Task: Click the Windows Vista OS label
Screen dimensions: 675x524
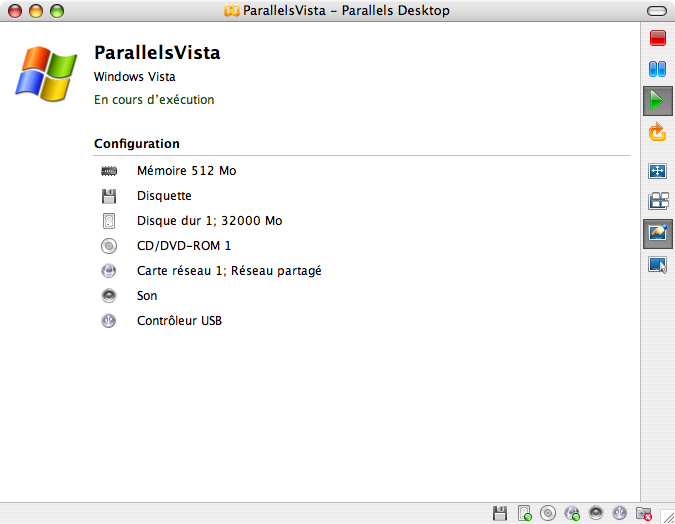Action: coord(134,77)
